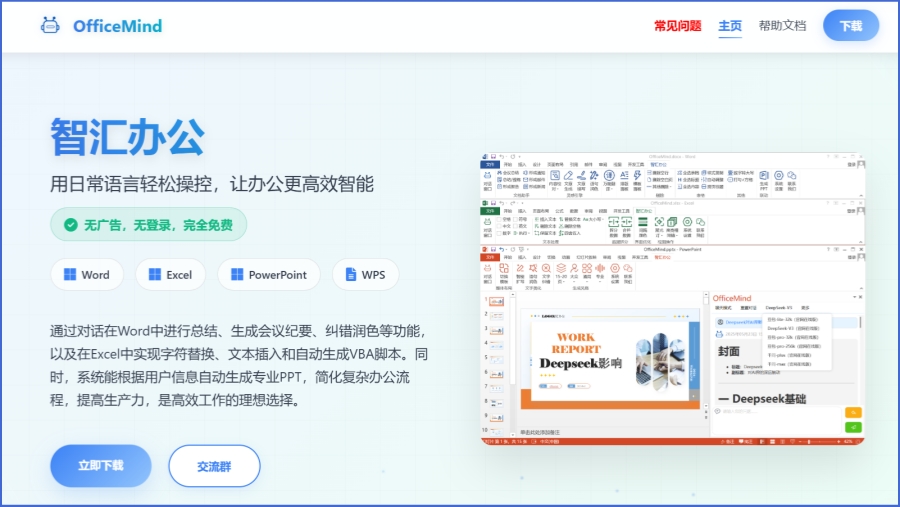
Task: Click the 下载 button in header
Action: [x=851, y=26]
